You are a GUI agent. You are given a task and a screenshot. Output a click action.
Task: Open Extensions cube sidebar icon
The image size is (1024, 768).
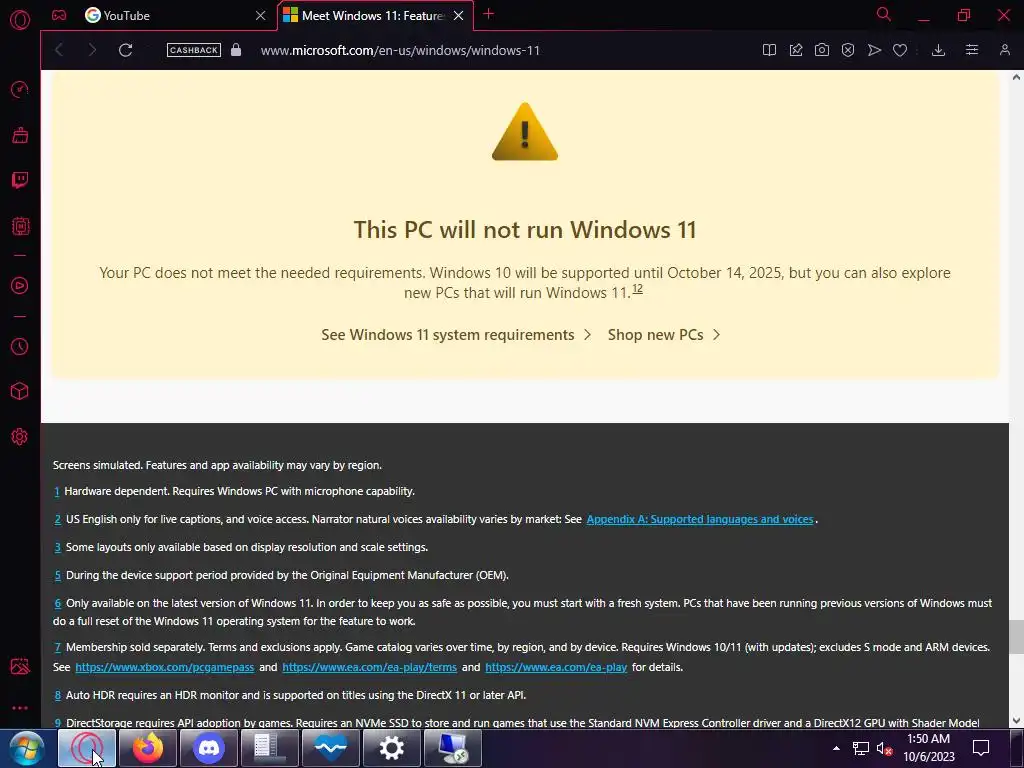[20, 391]
